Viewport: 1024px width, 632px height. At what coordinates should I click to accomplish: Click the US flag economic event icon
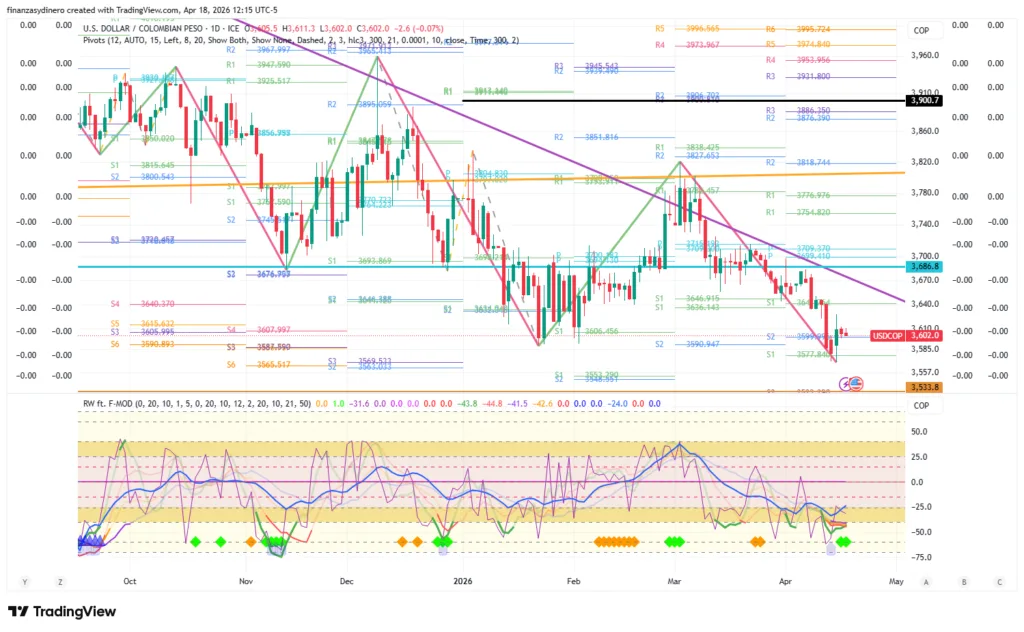(x=857, y=383)
